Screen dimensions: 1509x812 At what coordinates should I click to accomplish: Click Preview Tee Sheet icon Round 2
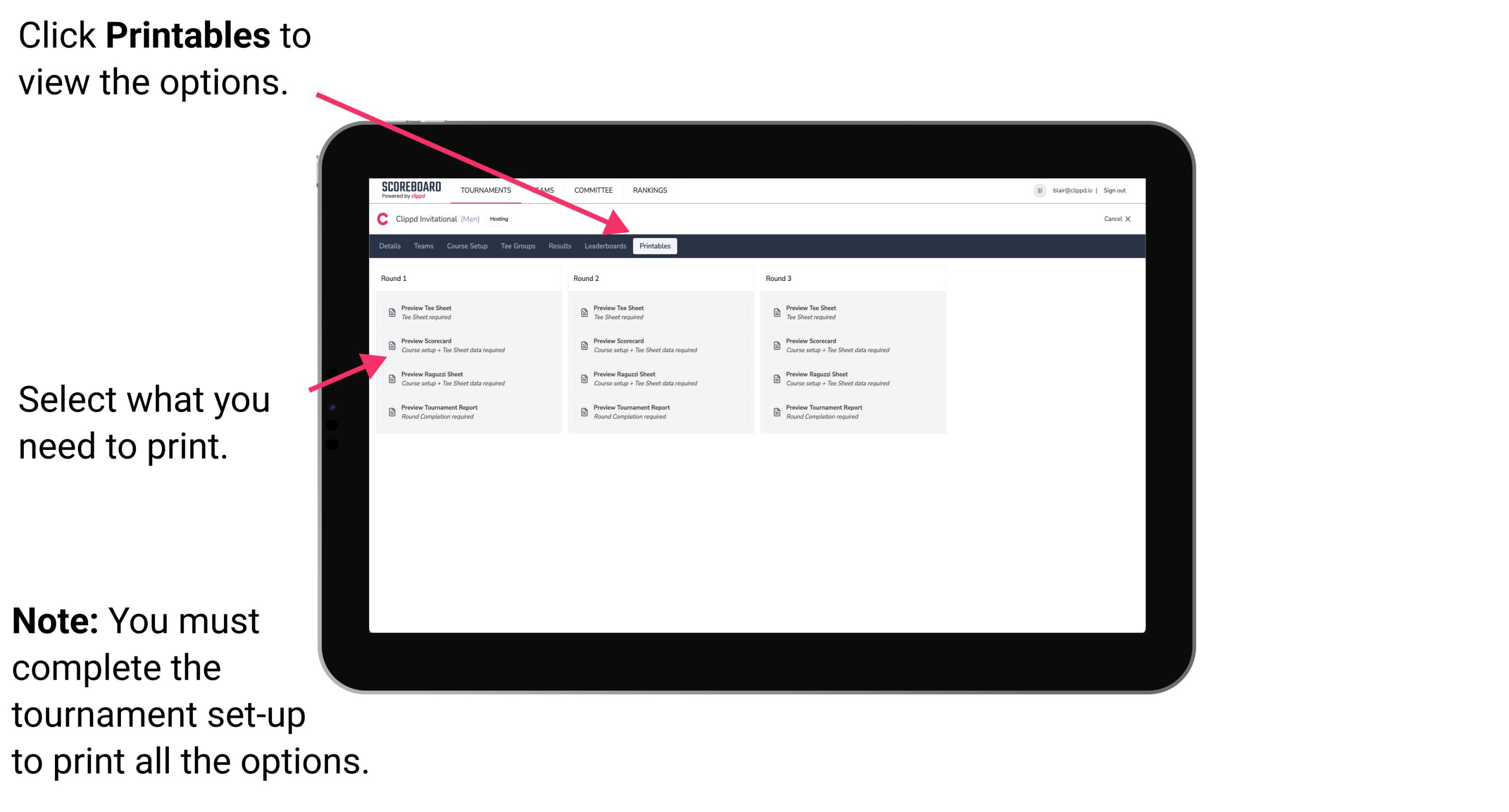pos(584,312)
